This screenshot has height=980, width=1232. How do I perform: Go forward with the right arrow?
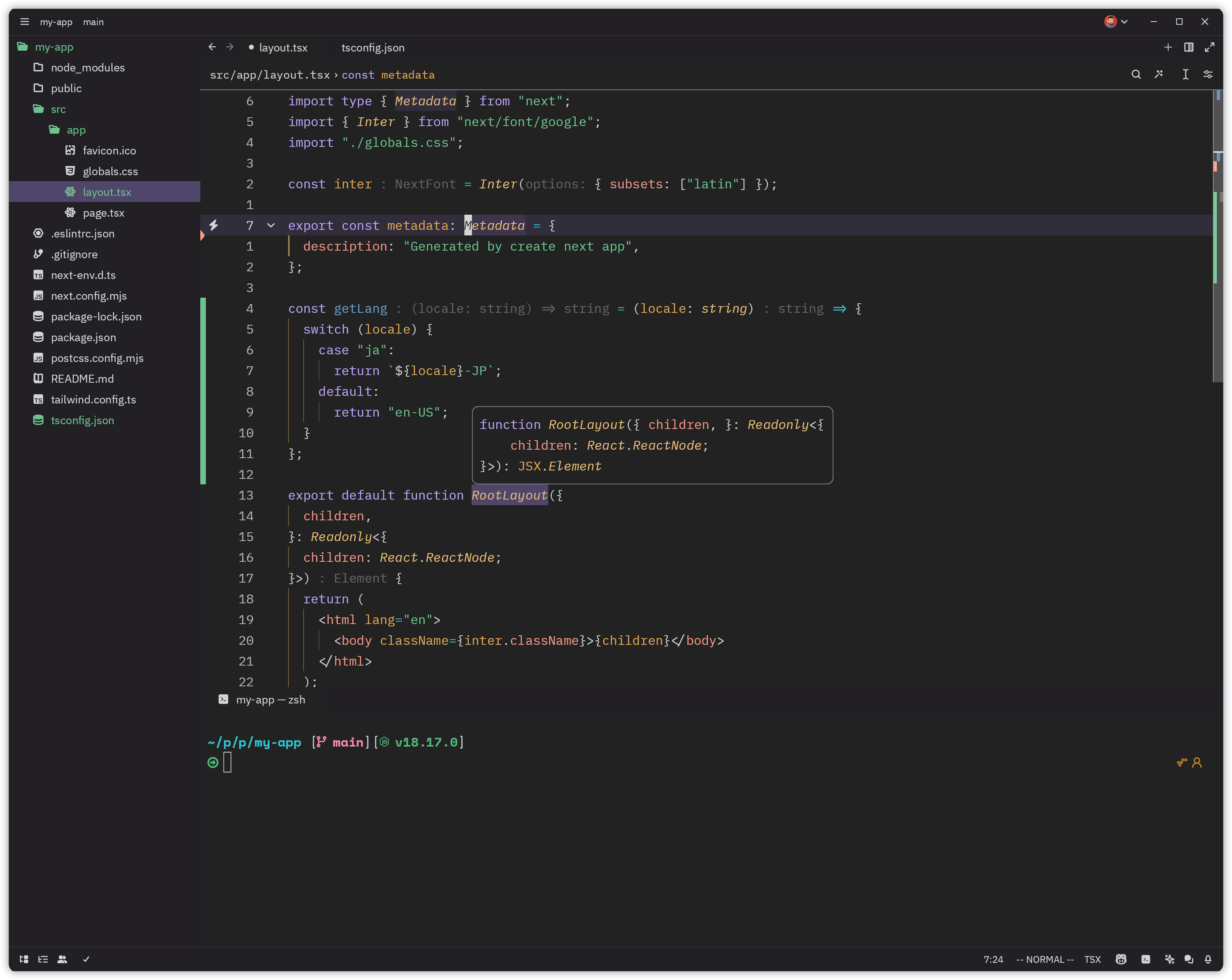click(x=230, y=47)
